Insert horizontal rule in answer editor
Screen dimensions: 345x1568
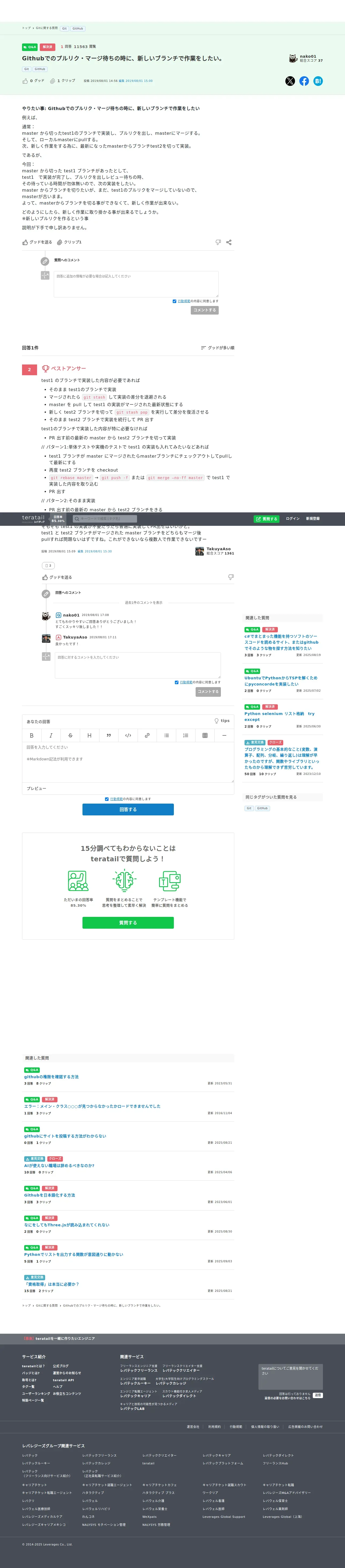(x=224, y=735)
